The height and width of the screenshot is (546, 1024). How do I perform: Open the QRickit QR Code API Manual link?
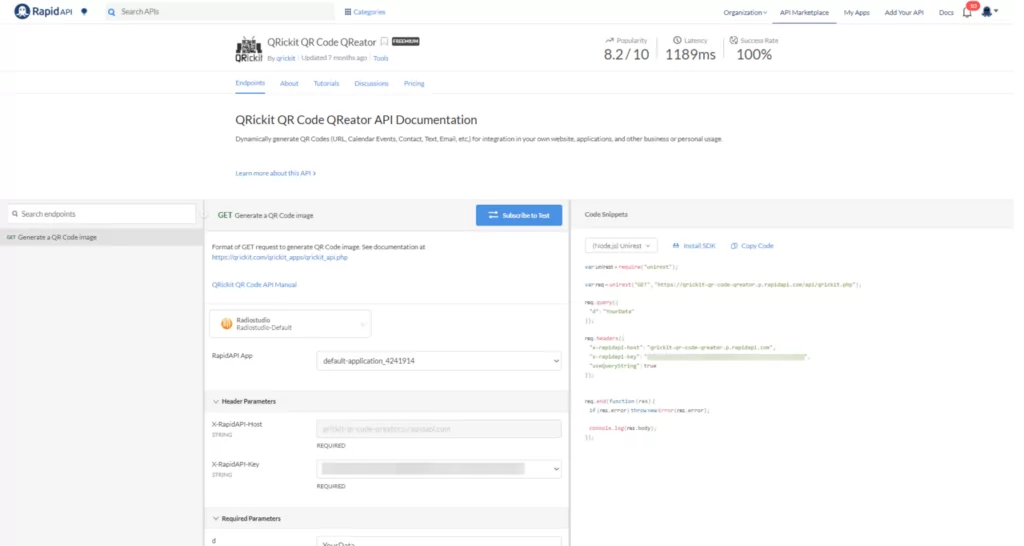254,285
